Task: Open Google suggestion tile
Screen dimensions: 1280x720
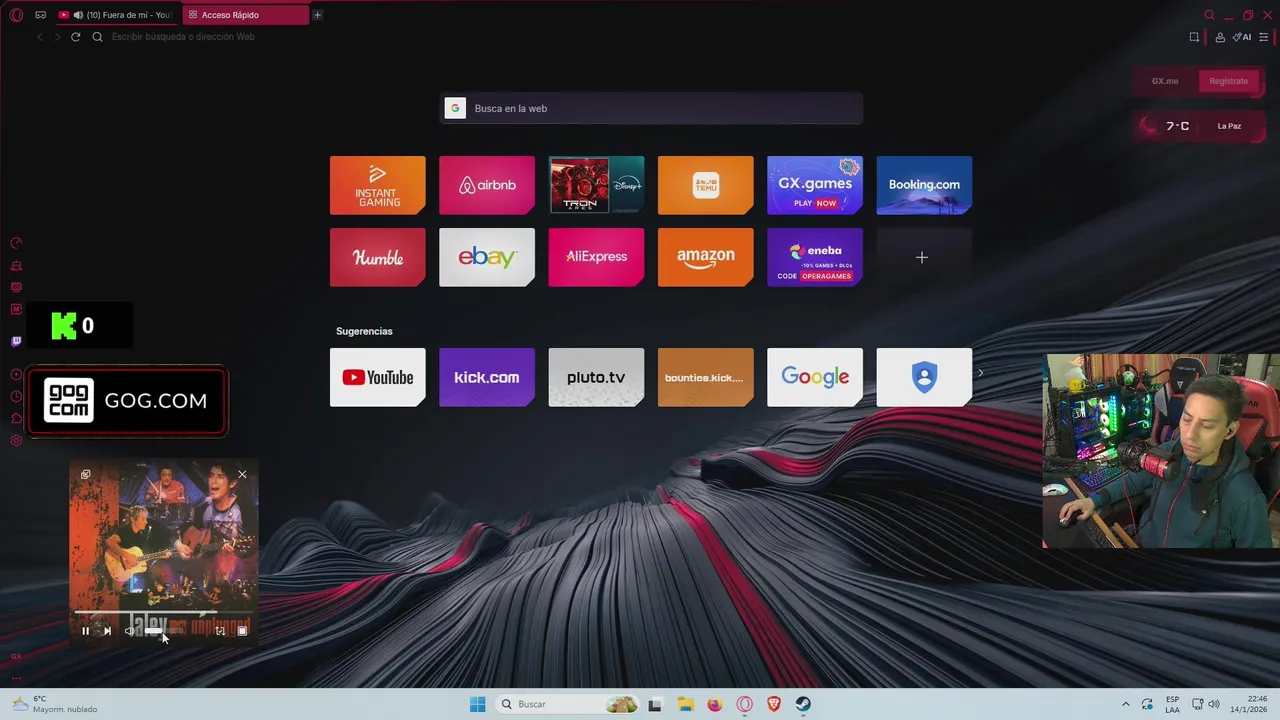Action: tap(815, 377)
